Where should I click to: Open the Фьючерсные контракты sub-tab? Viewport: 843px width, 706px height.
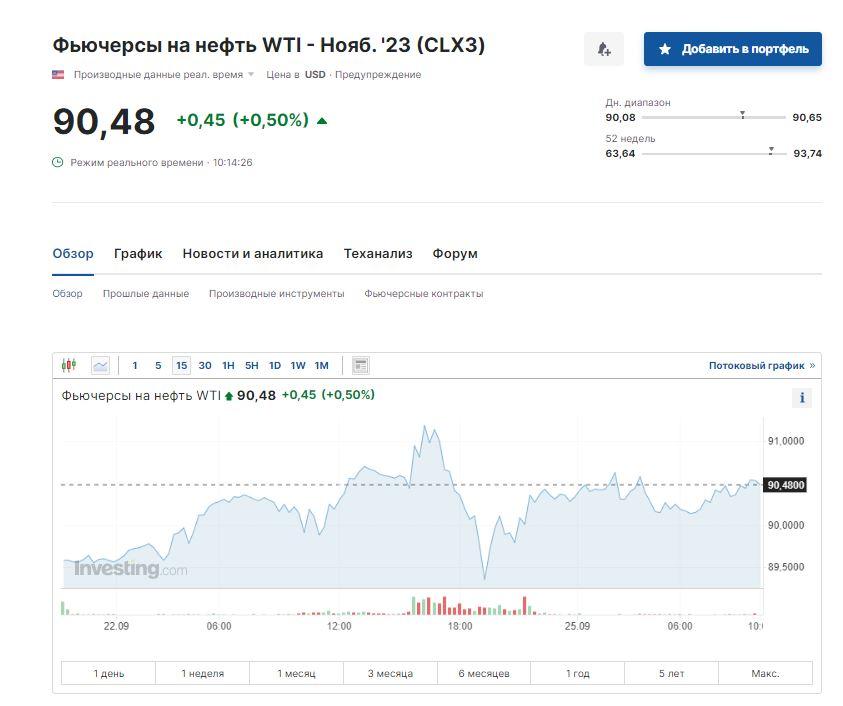[424, 294]
